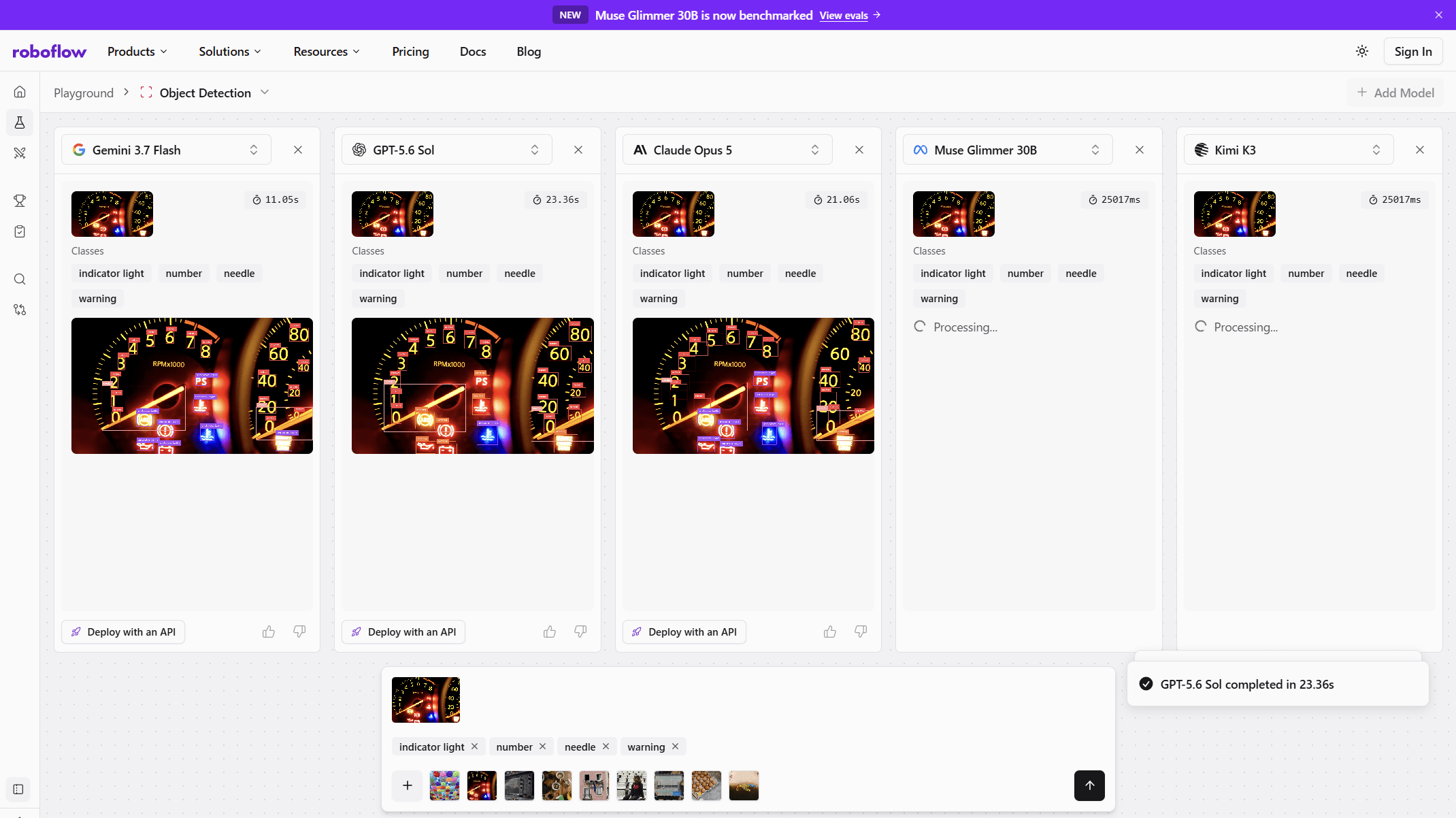Image resolution: width=1456 pixels, height=818 pixels.
Task: Click the 11.05s timing badge
Action: [276, 199]
